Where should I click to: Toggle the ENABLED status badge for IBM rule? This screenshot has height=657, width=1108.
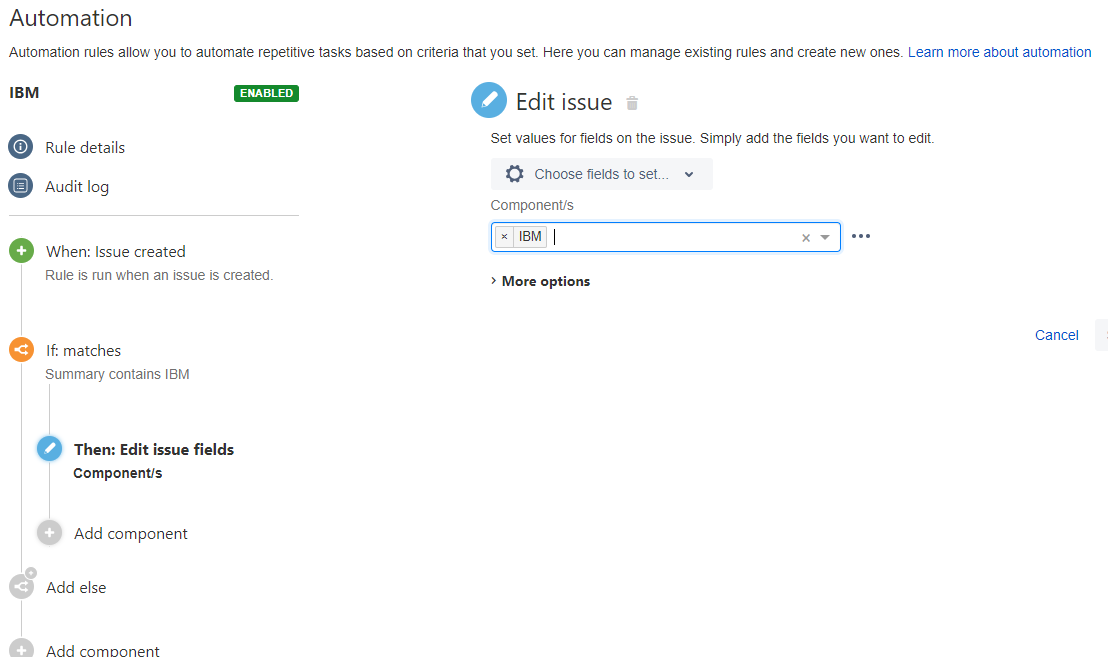pos(266,92)
